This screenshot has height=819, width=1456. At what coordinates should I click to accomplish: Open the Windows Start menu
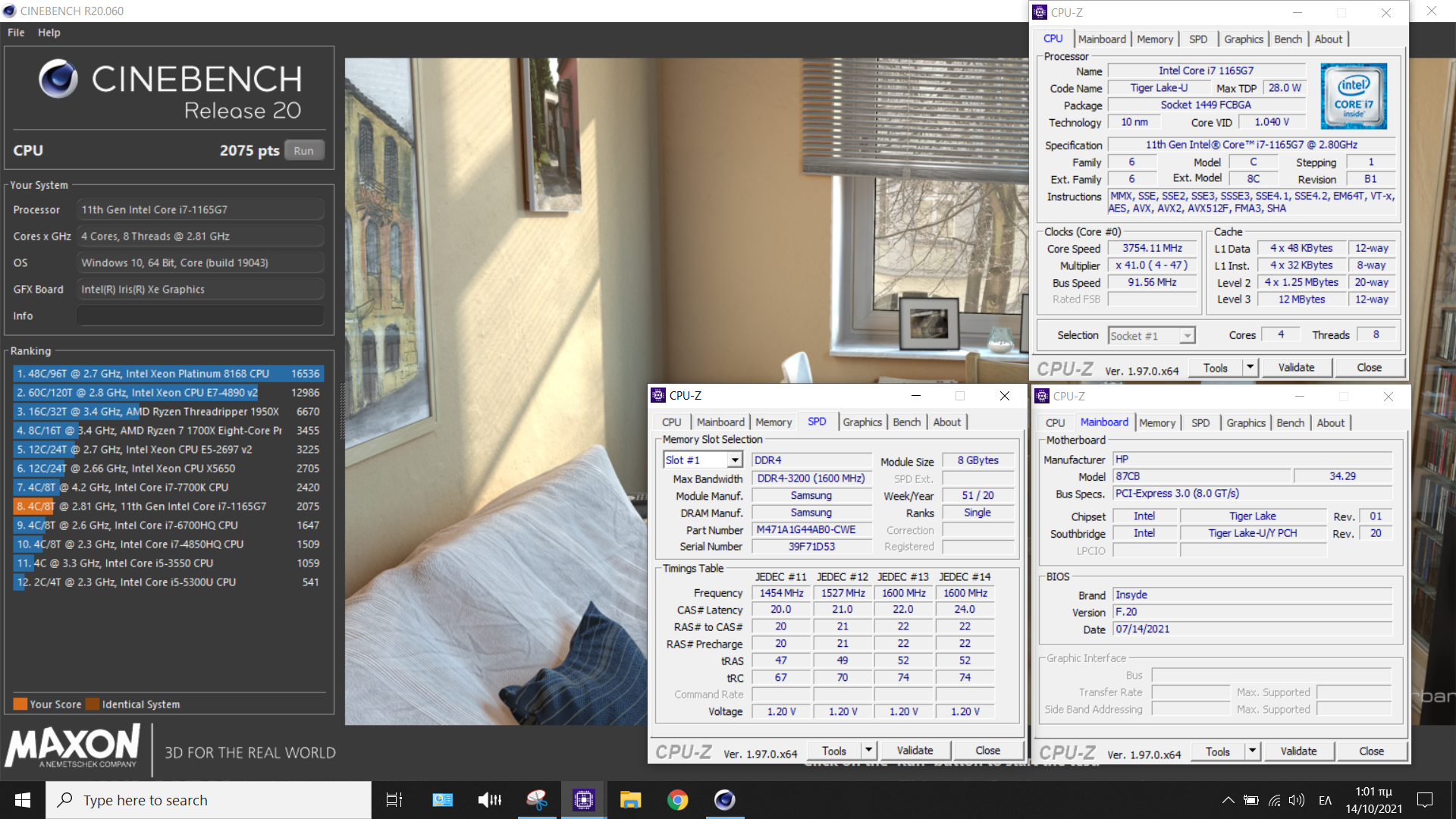(22, 800)
